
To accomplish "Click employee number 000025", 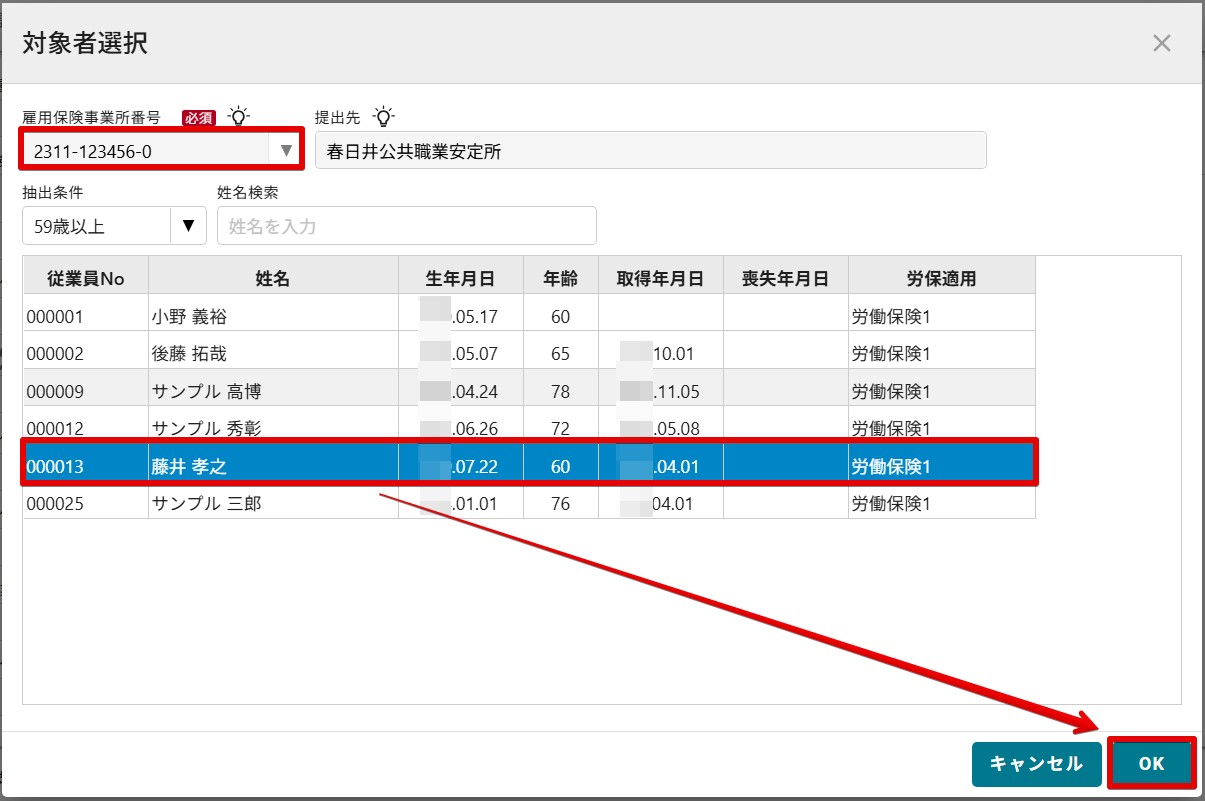I will pos(55,503).
